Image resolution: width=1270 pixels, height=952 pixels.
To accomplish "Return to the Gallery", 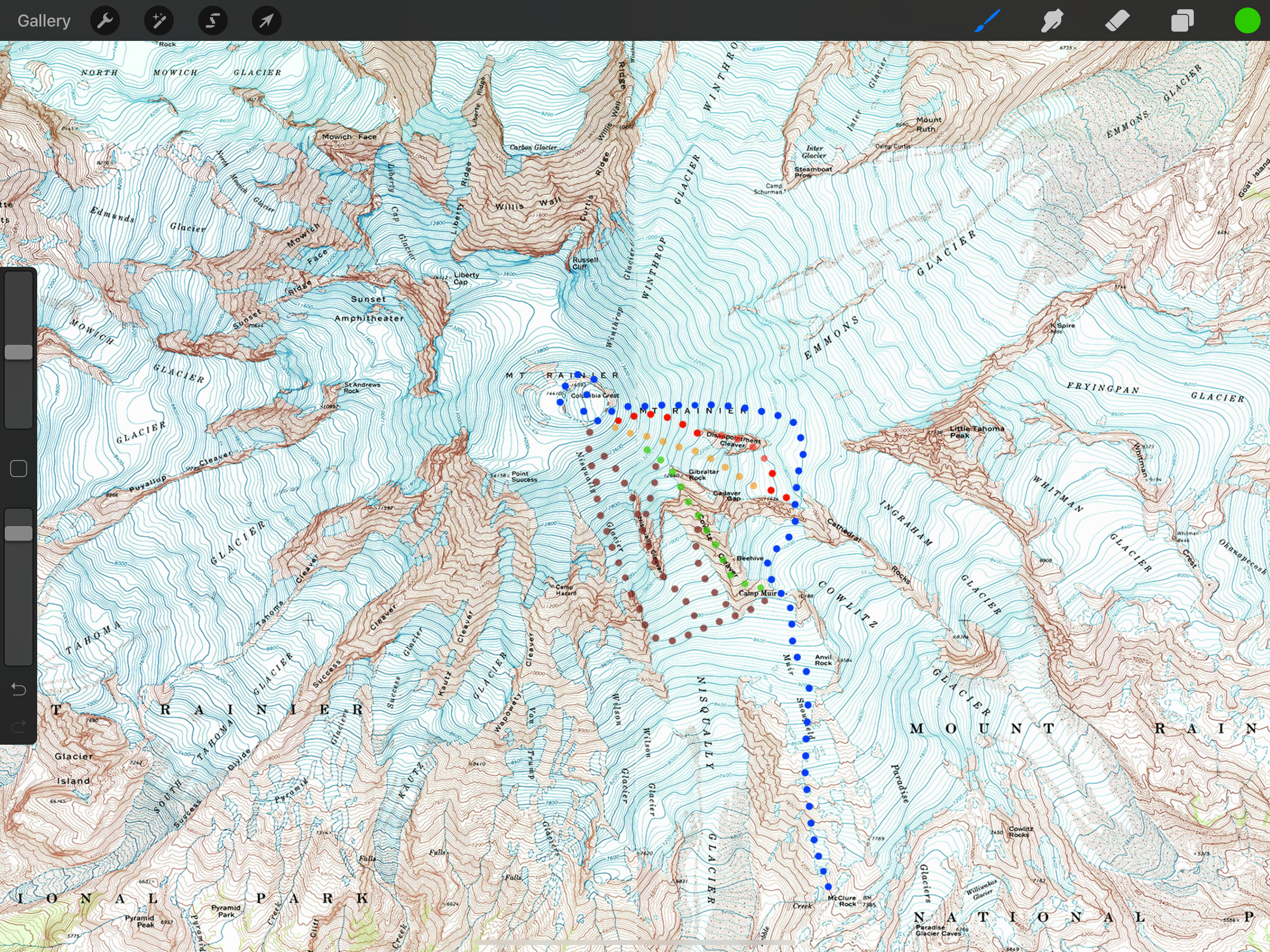I will (x=44, y=21).
